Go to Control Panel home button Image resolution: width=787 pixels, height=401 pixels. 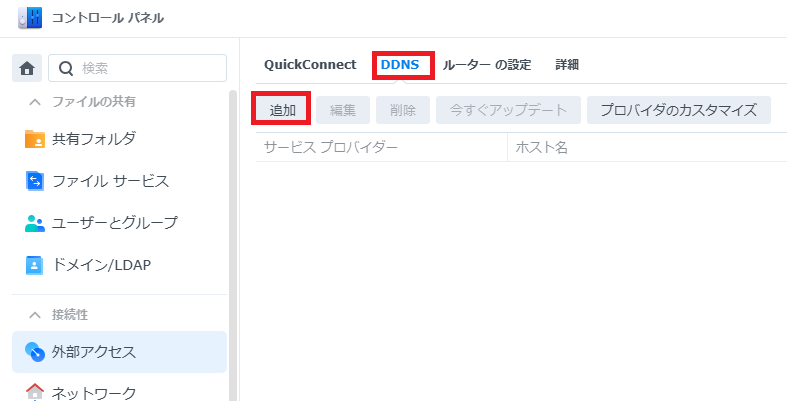click(27, 68)
